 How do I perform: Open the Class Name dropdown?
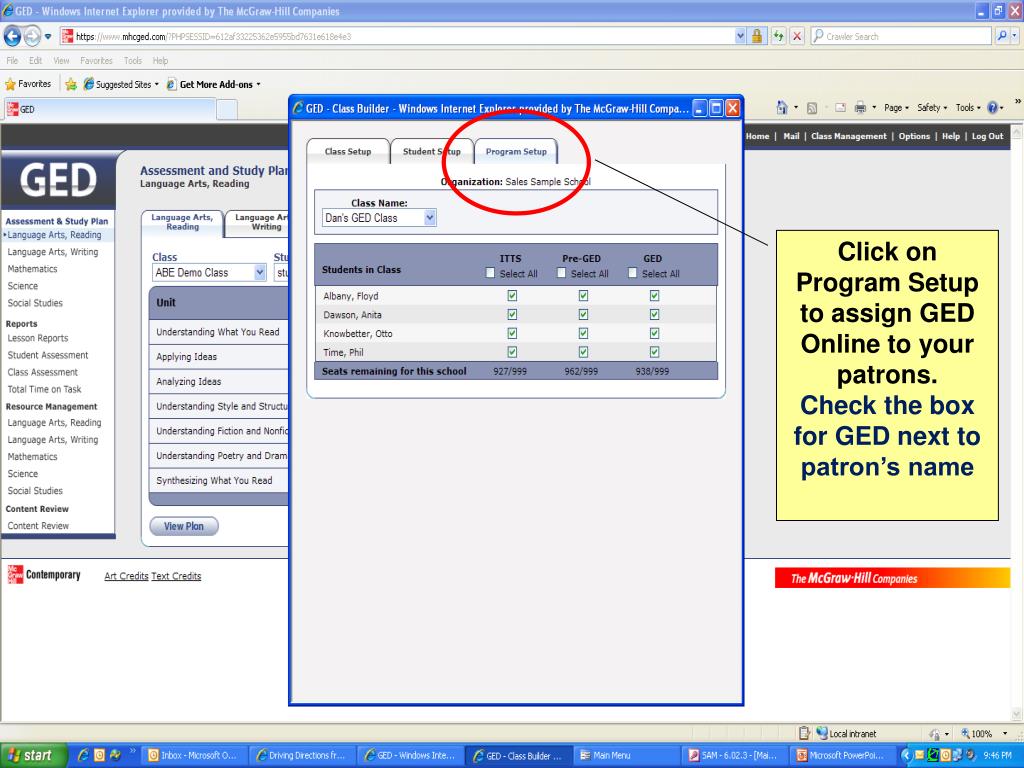tap(379, 218)
